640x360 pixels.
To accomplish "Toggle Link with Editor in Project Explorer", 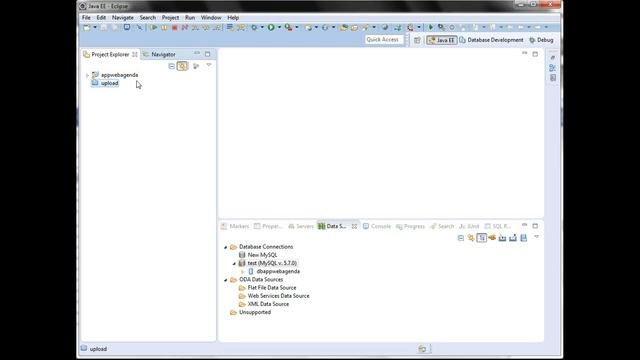I will [182, 66].
